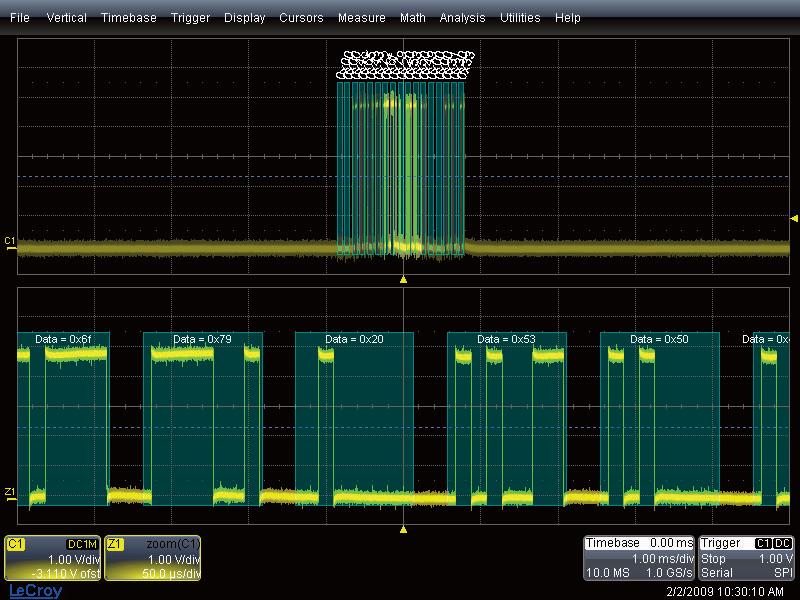Select trigger delay marker below upper grid

(x=403, y=280)
